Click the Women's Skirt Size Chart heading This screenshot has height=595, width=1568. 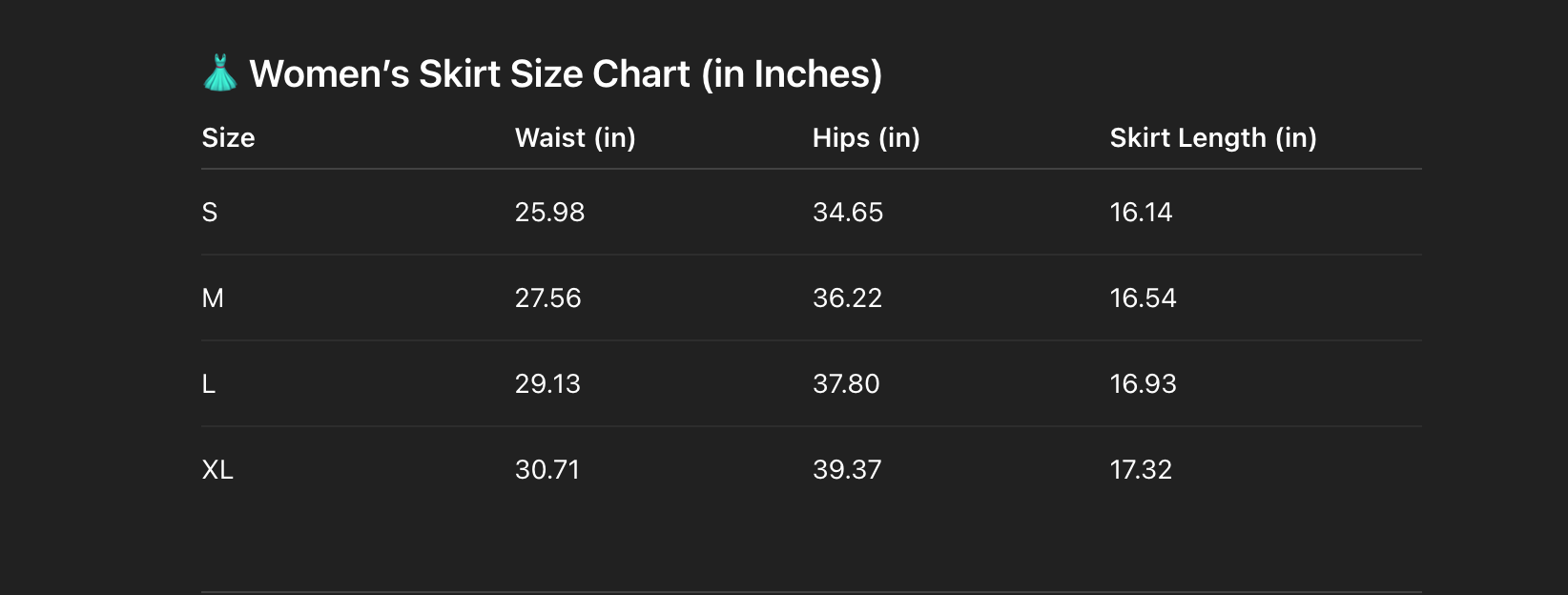click(x=566, y=73)
